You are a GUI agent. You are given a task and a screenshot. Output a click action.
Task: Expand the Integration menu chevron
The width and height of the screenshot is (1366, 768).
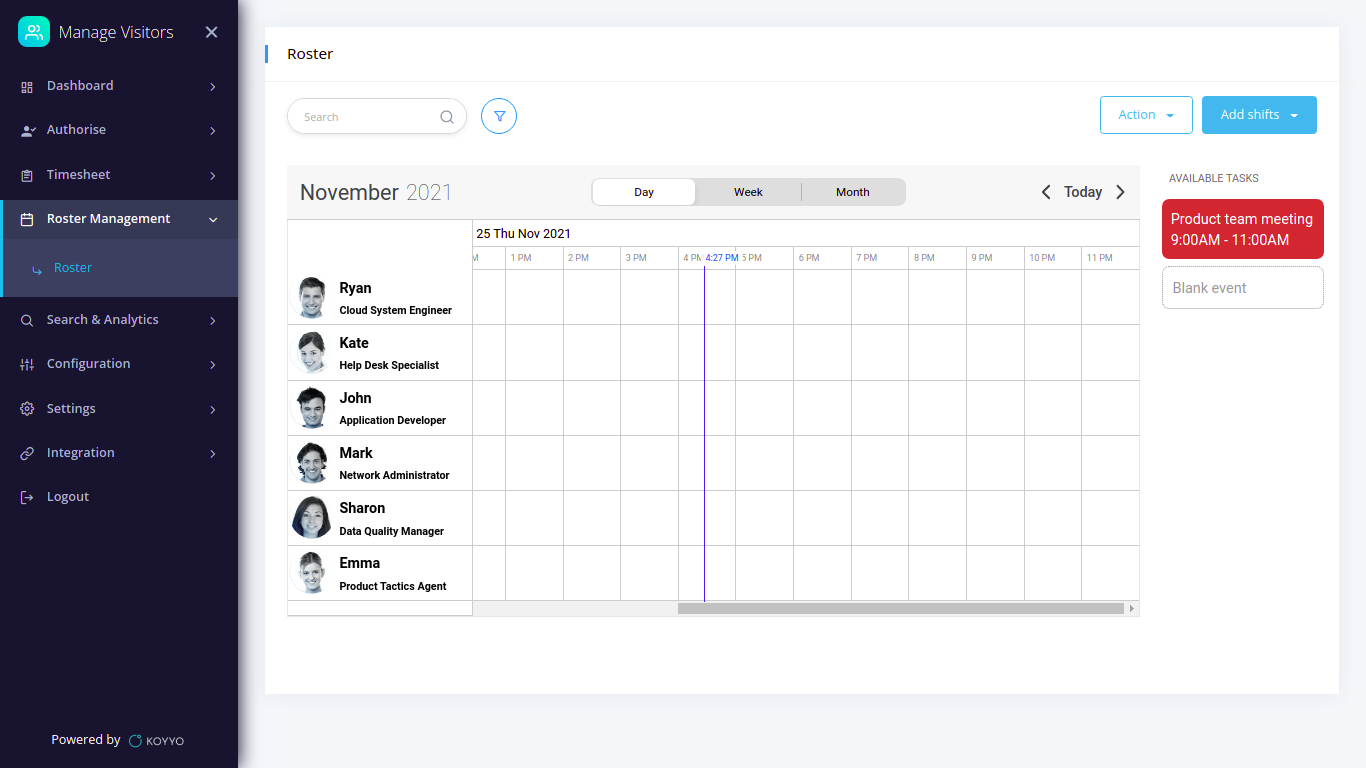tap(213, 454)
